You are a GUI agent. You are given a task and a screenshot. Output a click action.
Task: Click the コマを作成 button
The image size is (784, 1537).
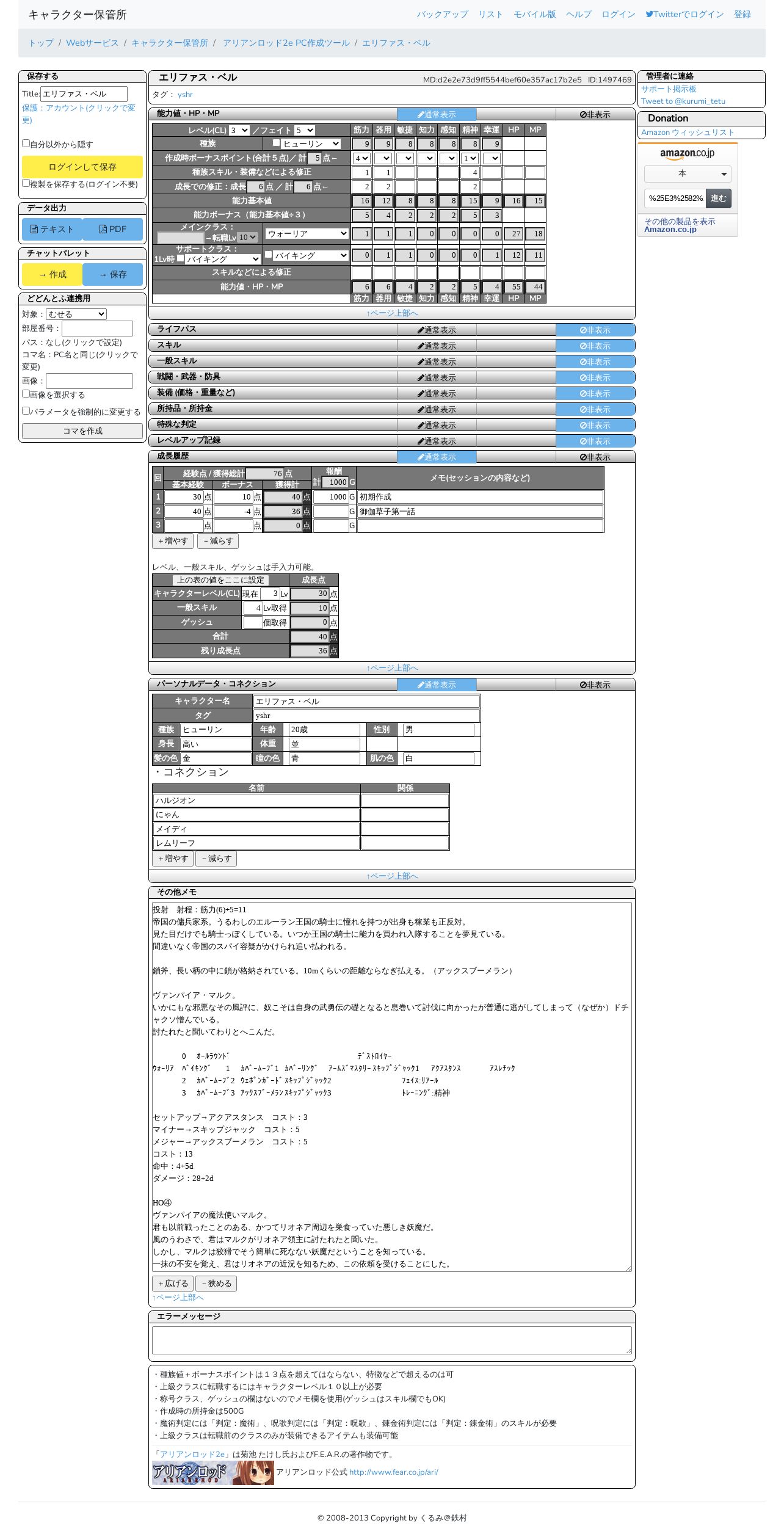point(82,431)
